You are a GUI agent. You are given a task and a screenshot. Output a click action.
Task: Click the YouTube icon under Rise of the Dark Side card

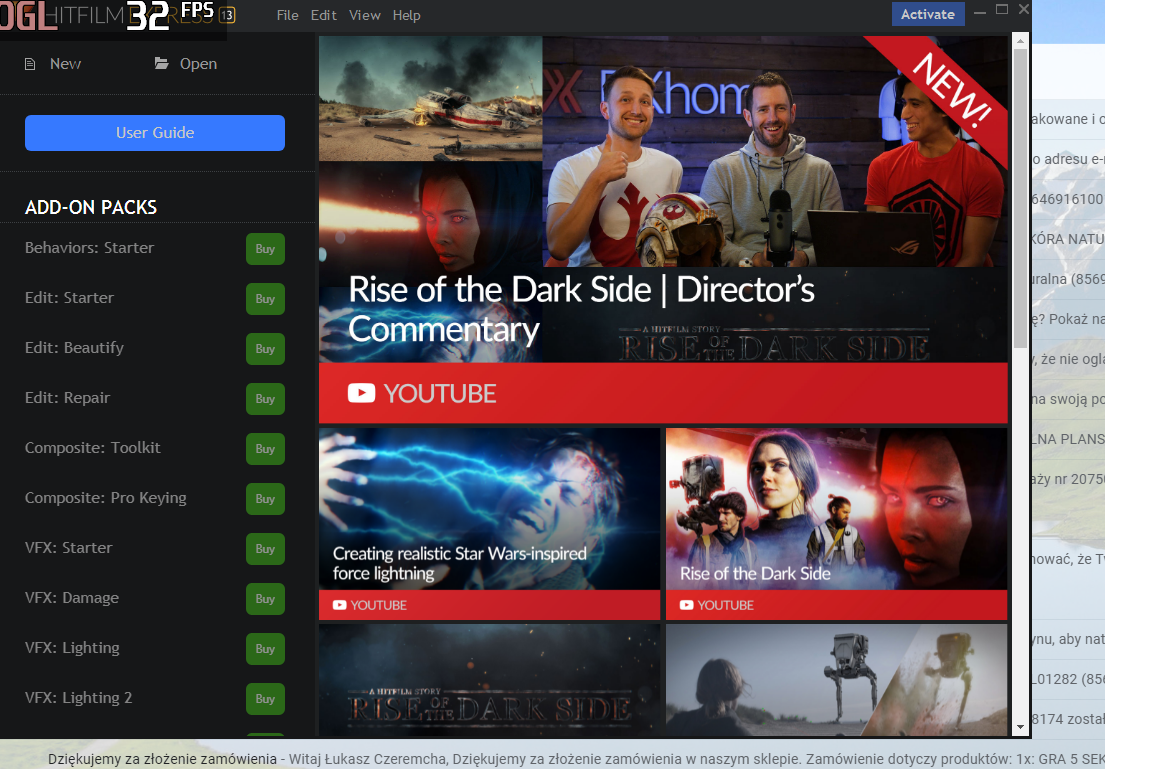pos(686,605)
